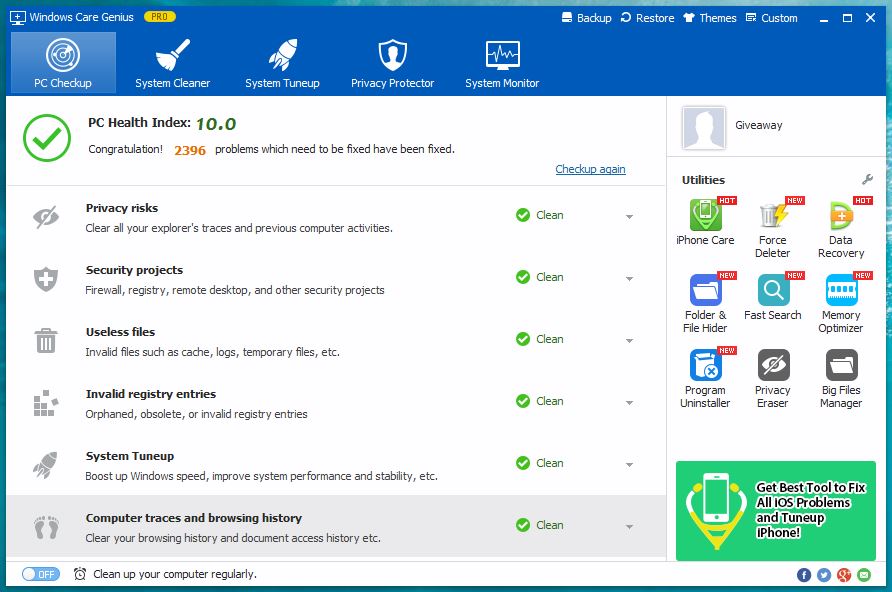
Task: Click the Windows Care Genius logo icon
Action: click(18, 18)
